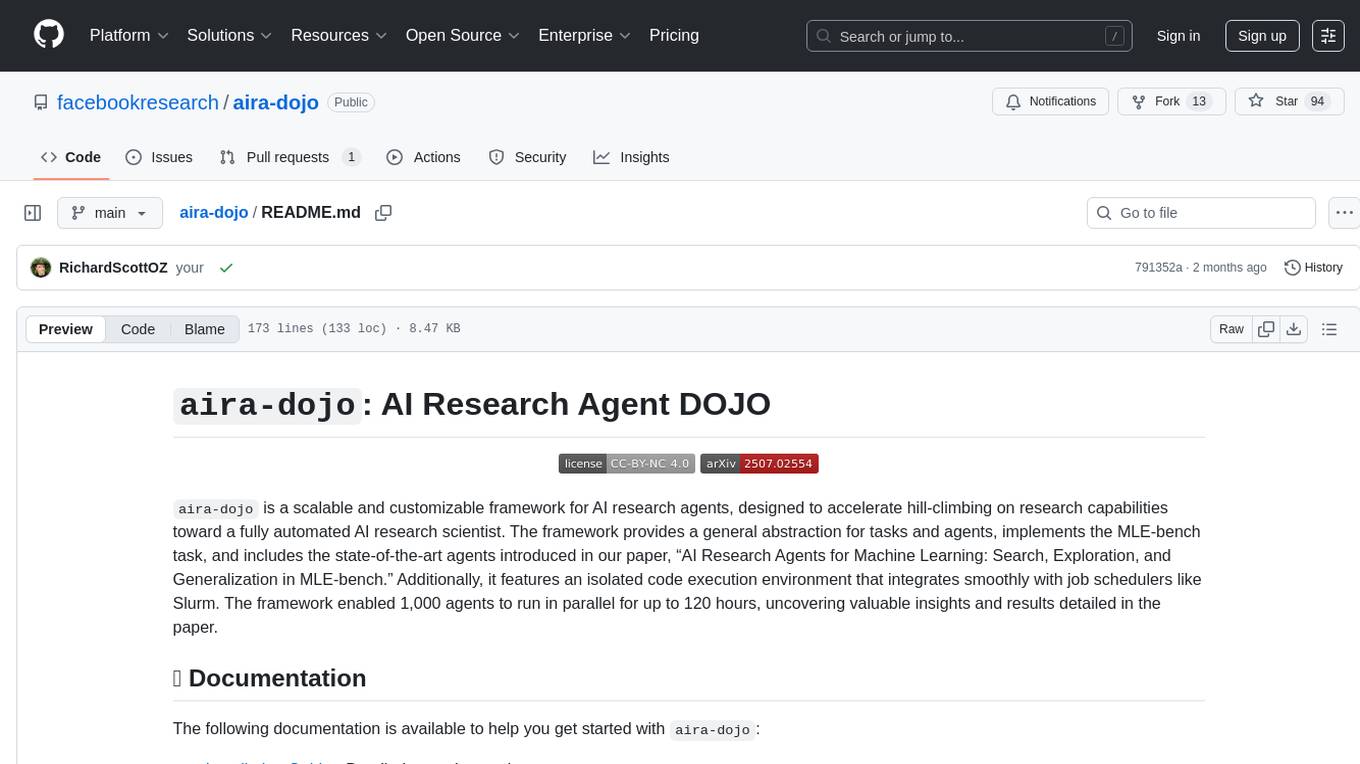Open the Open Source dropdown
This screenshot has width=1360, height=764.
tap(463, 35)
